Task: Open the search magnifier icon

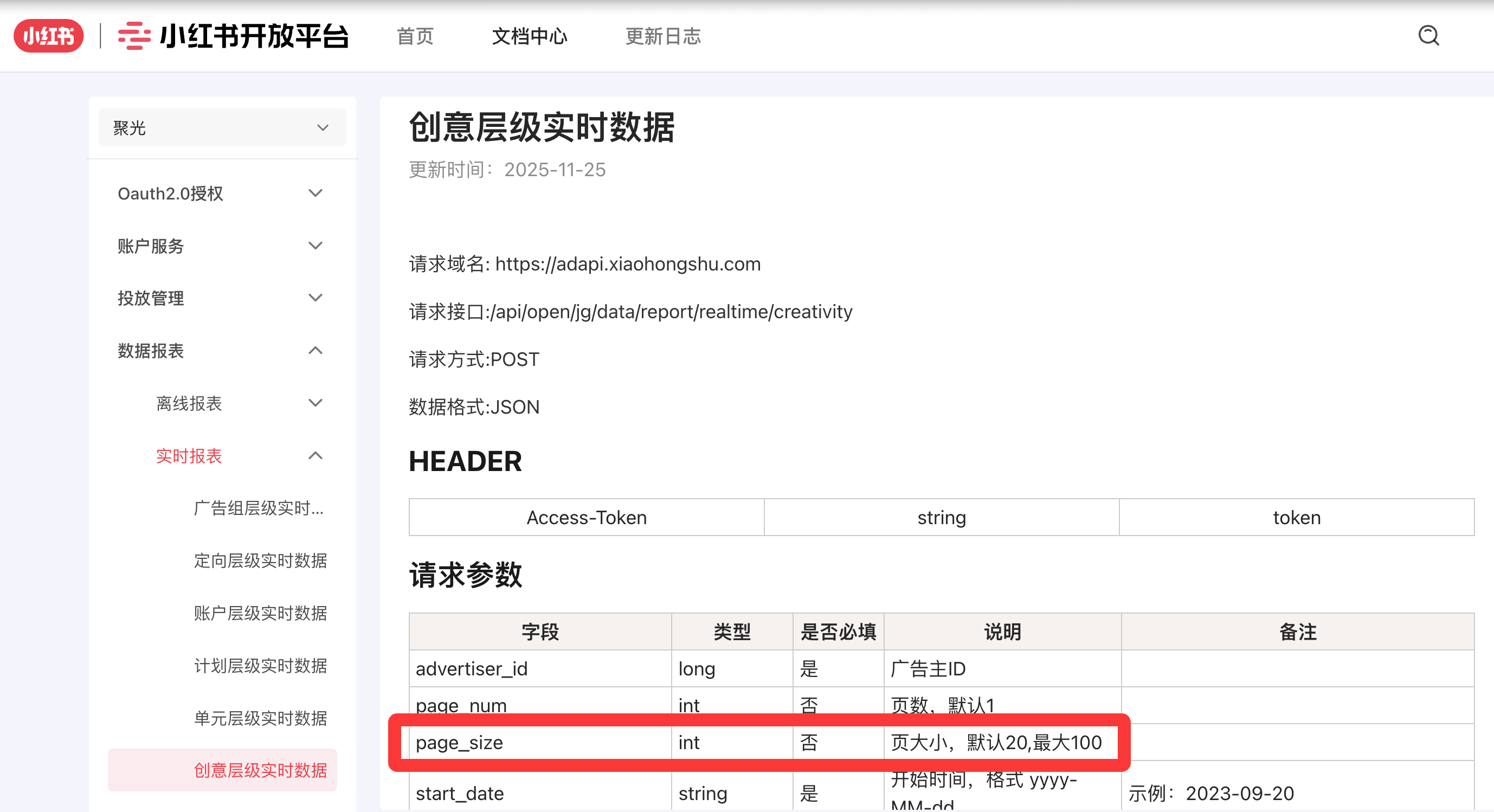Action: 1428,36
